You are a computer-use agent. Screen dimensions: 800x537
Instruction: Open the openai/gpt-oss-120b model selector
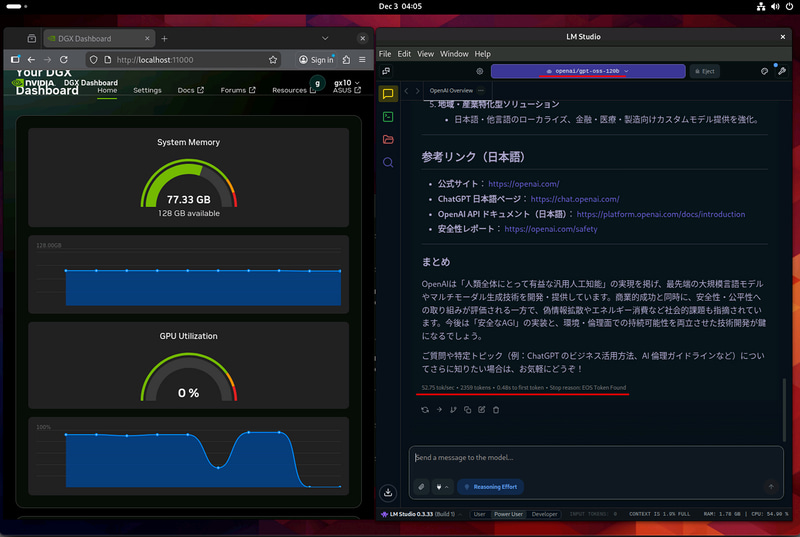coord(588,71)
